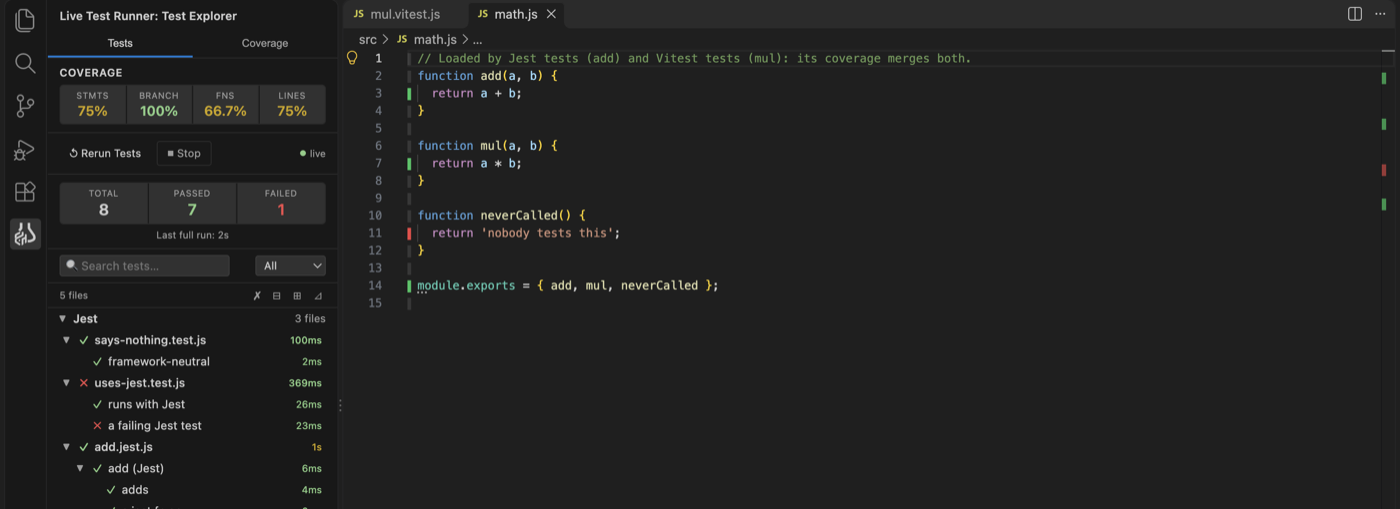Select the framework-neutral test row
The height and width of the screenshot is (509, 1400).
192,362
